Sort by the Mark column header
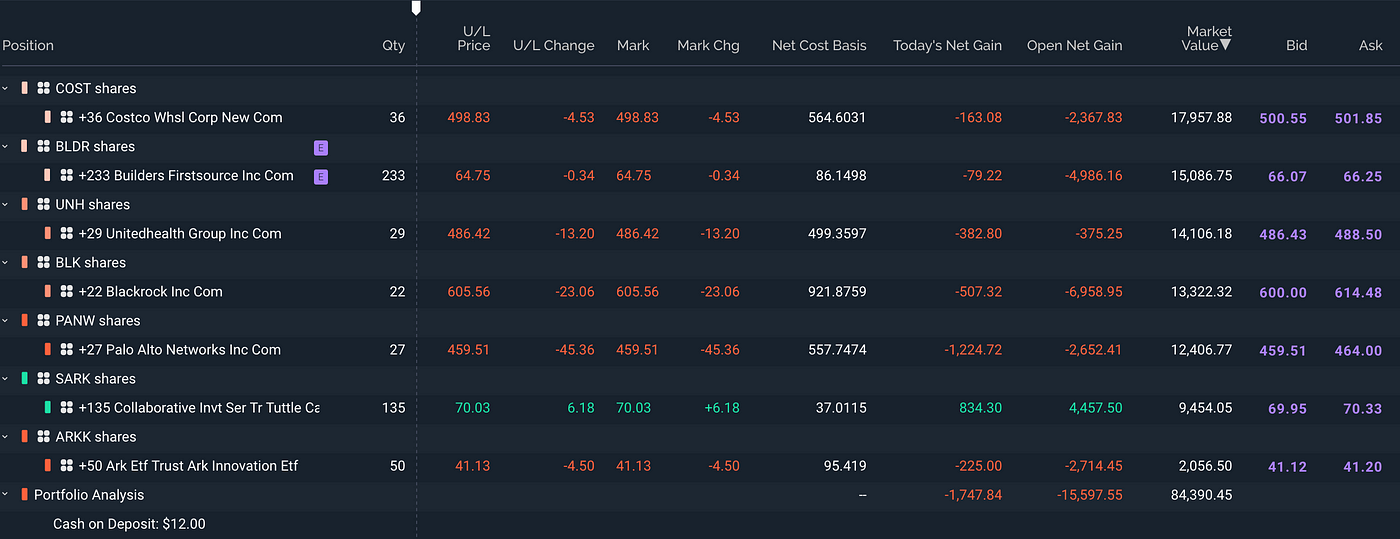 (633, 45)
